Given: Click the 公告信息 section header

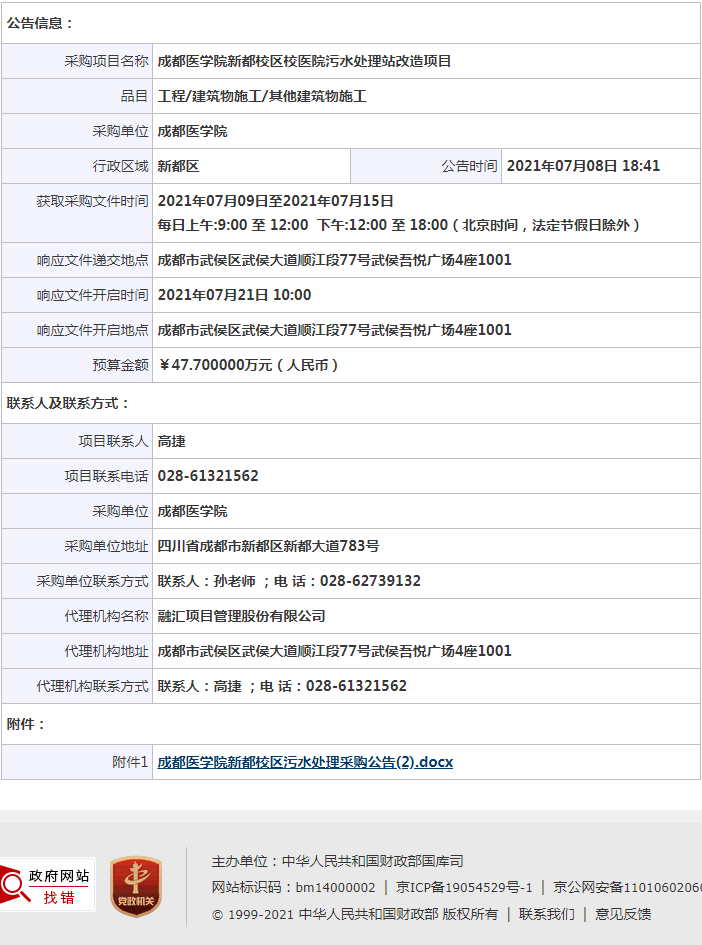Looking at the screenshot, I should pos(40,22).
